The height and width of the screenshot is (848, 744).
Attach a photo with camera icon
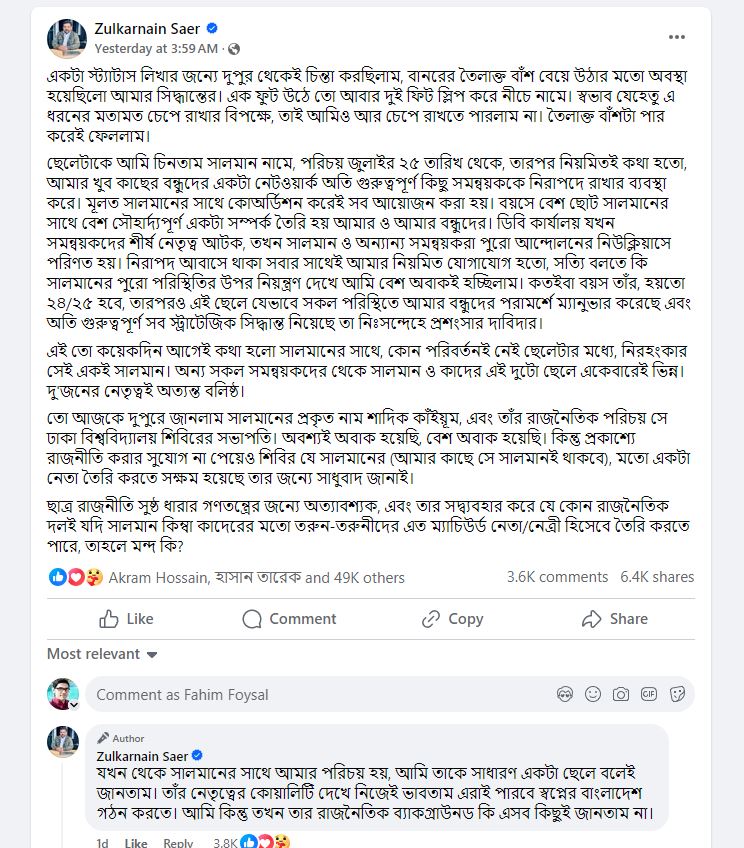click(621, 694)
